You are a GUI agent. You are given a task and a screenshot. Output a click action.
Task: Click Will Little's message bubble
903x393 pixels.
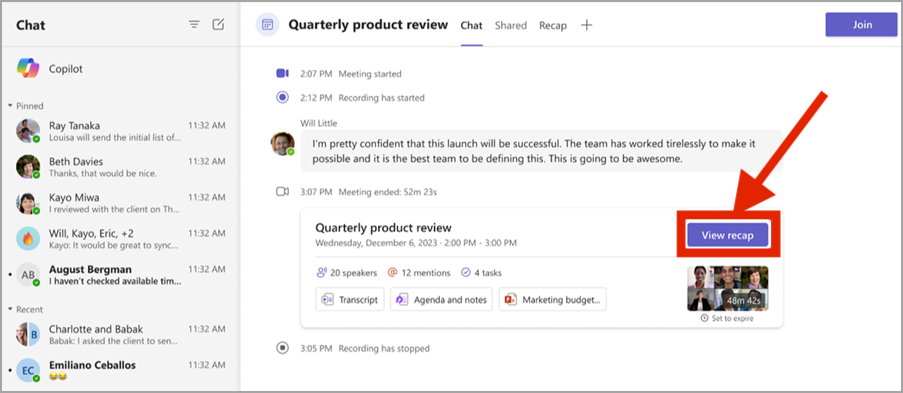click(541, 152)
